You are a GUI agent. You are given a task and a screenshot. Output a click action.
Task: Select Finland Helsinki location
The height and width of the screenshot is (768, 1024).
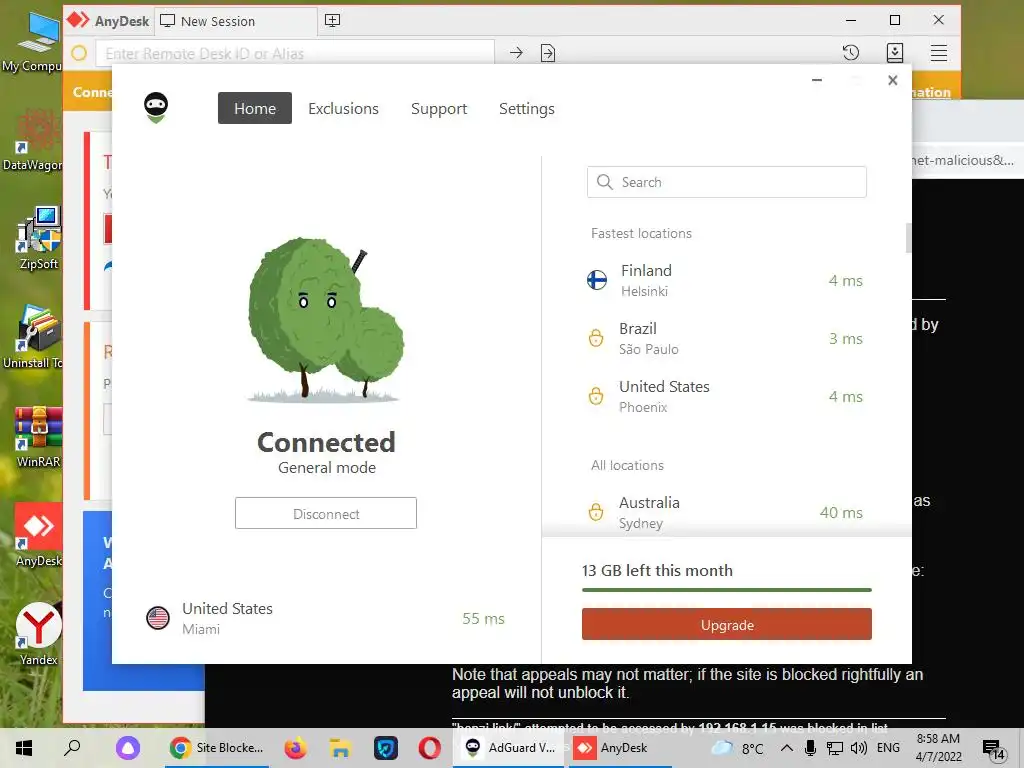(x=727, y=280)
